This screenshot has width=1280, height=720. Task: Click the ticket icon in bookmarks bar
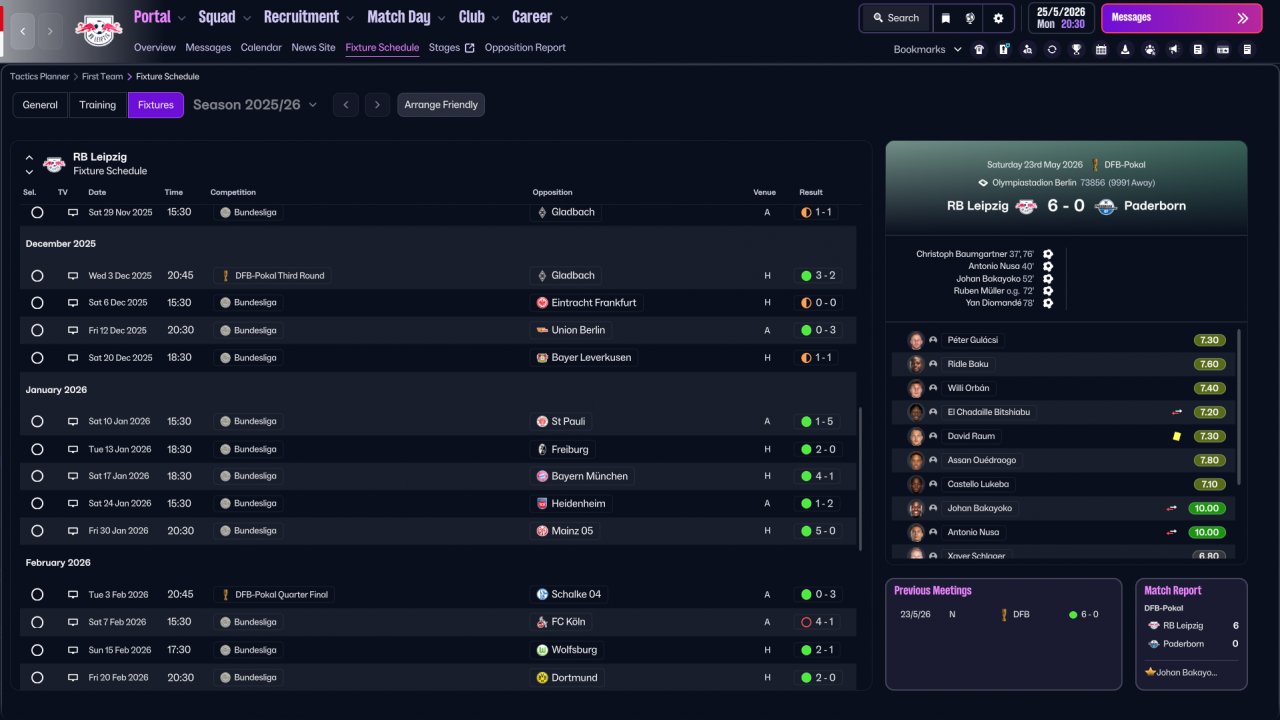[x=1222, y=49]
